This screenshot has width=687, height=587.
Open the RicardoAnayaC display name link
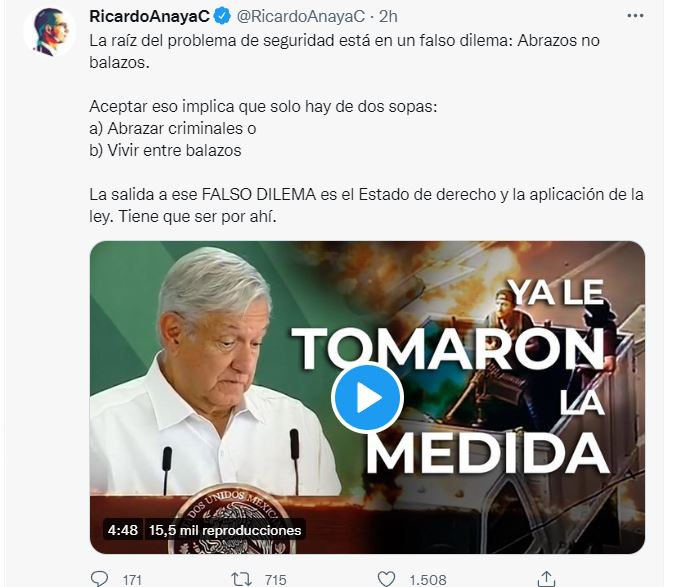click(x=149, y=17)
